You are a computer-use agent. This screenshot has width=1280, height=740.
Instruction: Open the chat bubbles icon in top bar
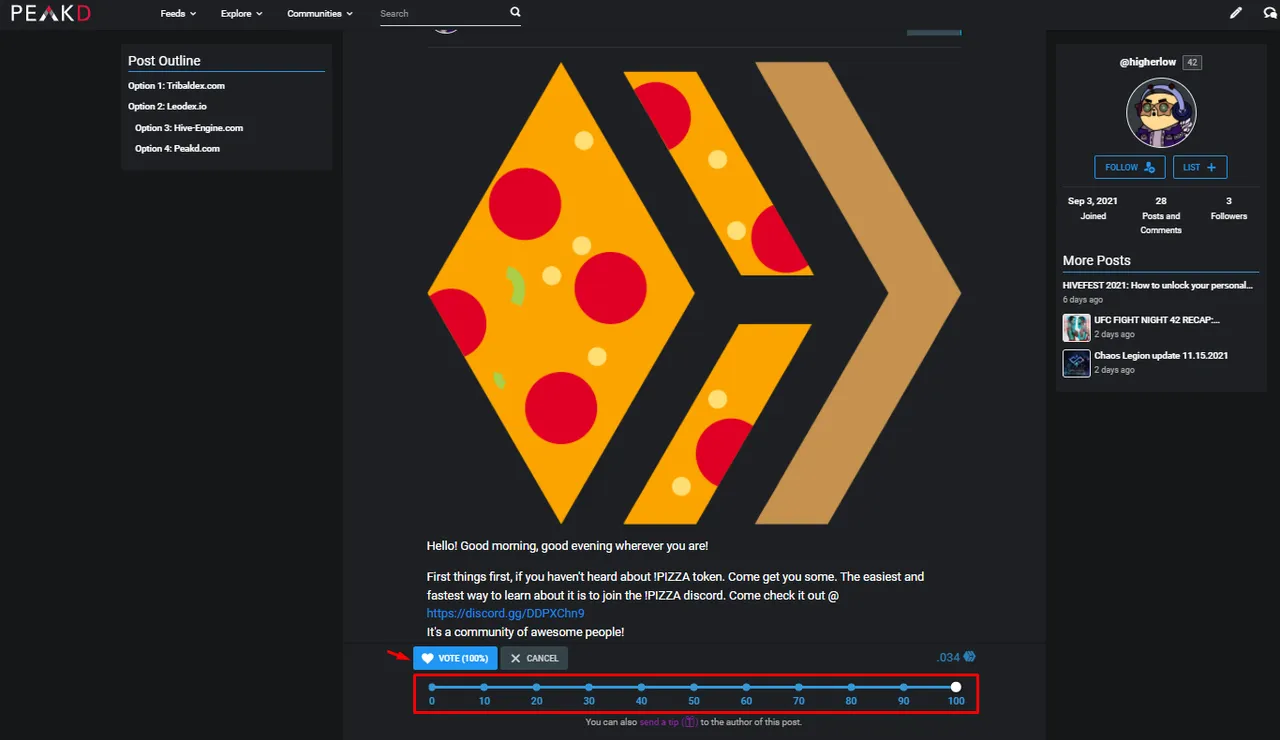[1270, 13]
